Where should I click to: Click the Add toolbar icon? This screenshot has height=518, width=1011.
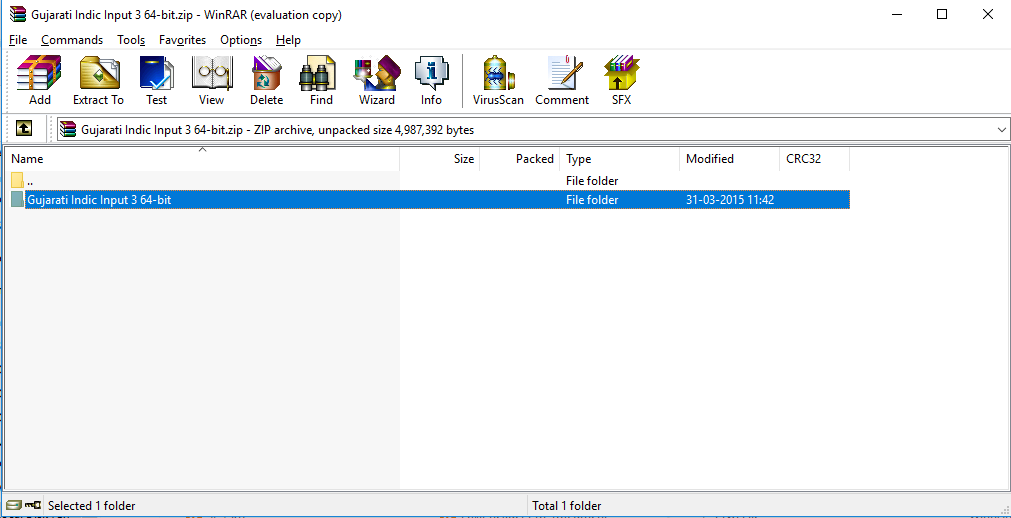[39, 80]
